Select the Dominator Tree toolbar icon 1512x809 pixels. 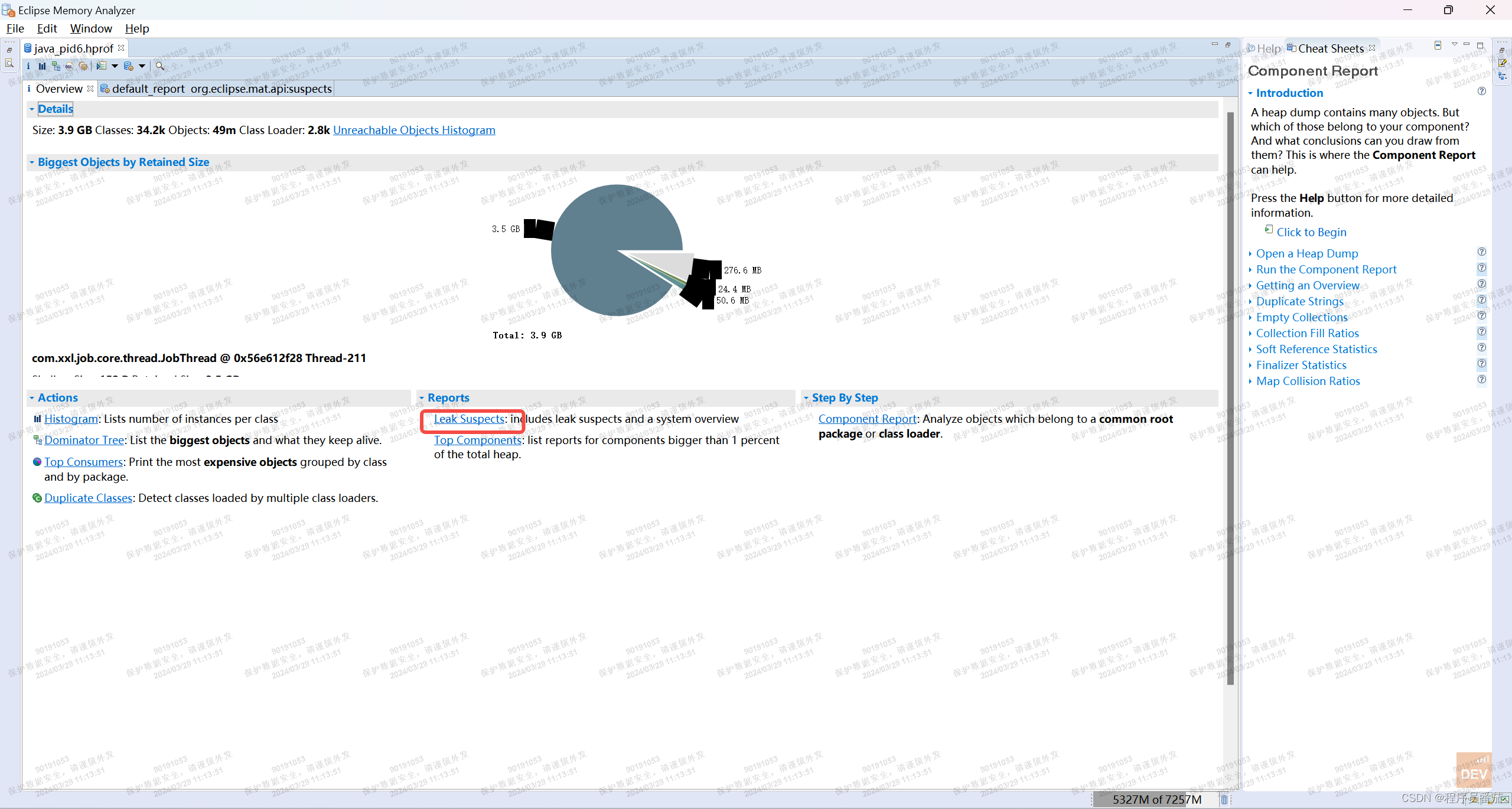[56, 66]
